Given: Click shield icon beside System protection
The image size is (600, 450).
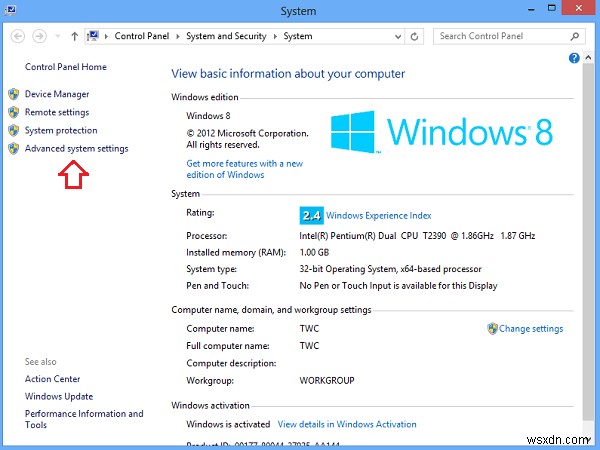Looking at the screenshot, I should click(x=14, y=130).
